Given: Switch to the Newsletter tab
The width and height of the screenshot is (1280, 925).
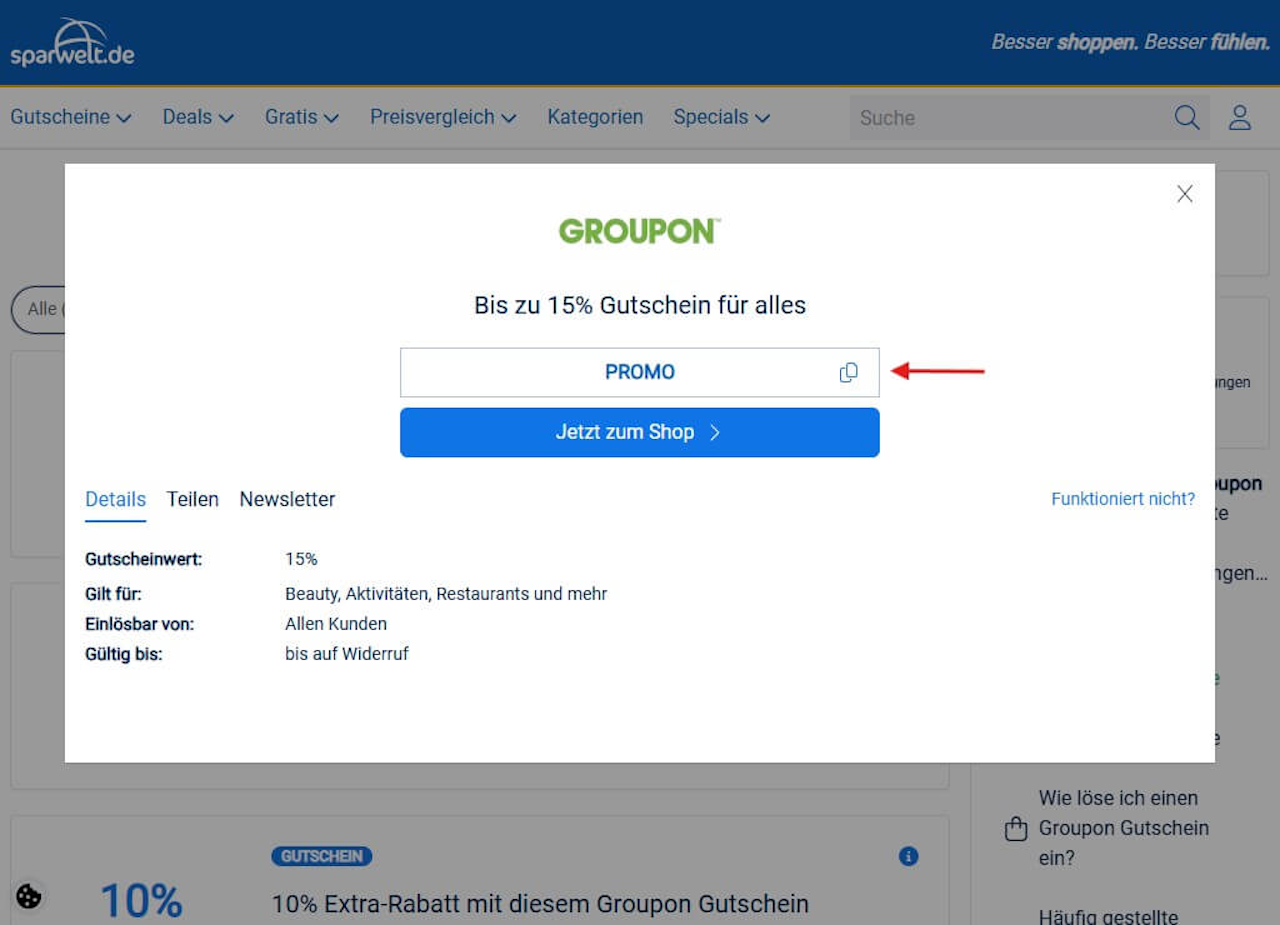Looking at the screenshot, I should 287,499.
